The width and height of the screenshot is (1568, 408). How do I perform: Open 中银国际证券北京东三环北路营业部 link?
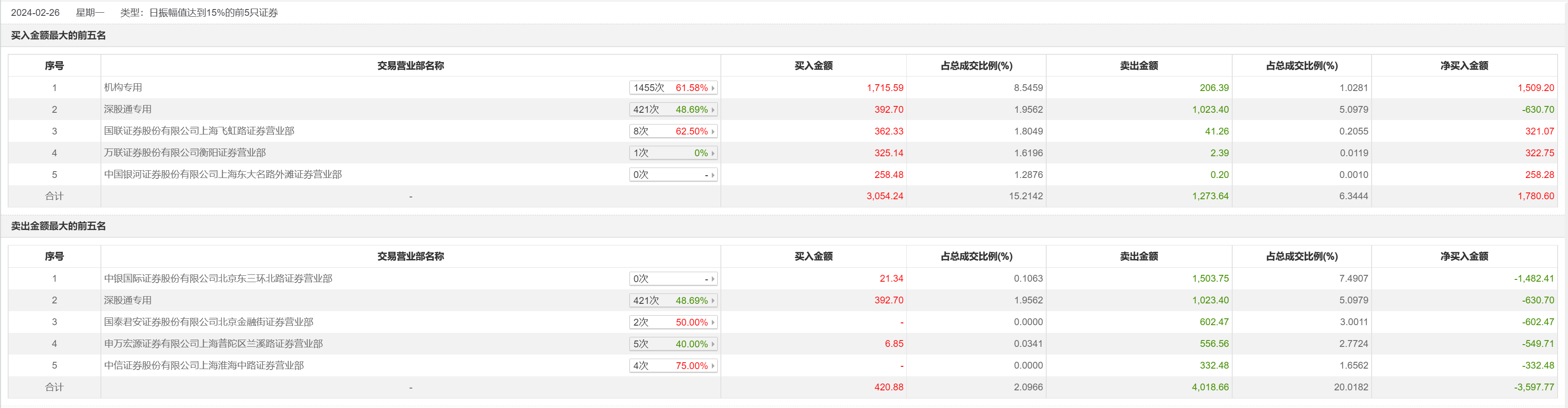click(218, 278)
